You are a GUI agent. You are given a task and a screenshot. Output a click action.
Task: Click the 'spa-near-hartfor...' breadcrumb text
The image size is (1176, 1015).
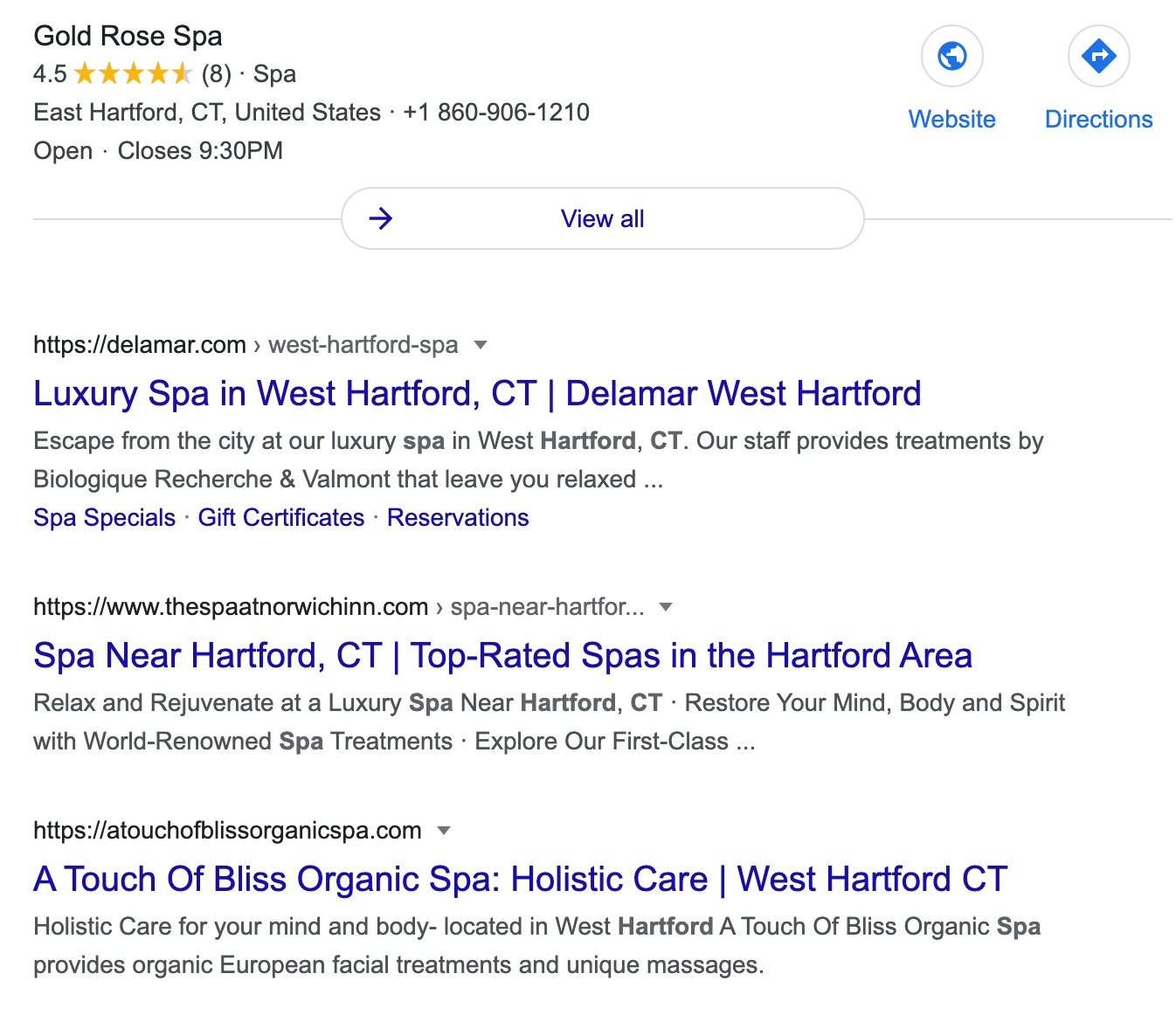tap(548, 607)
